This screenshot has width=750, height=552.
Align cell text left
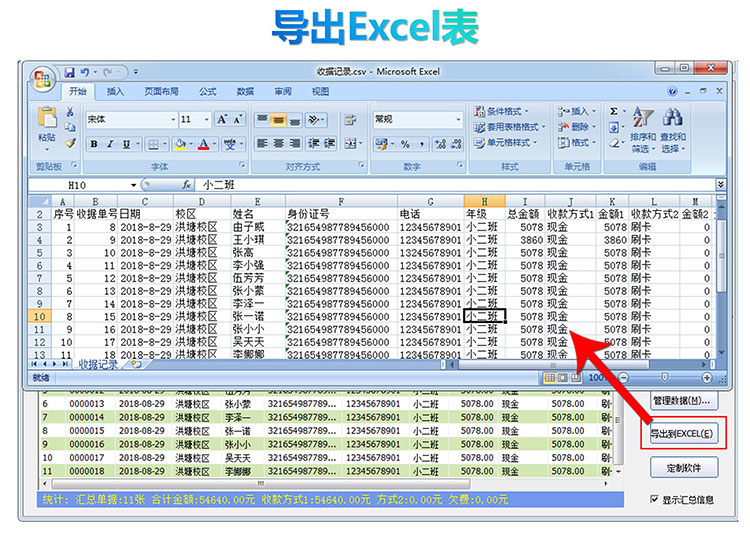point(262,143)
